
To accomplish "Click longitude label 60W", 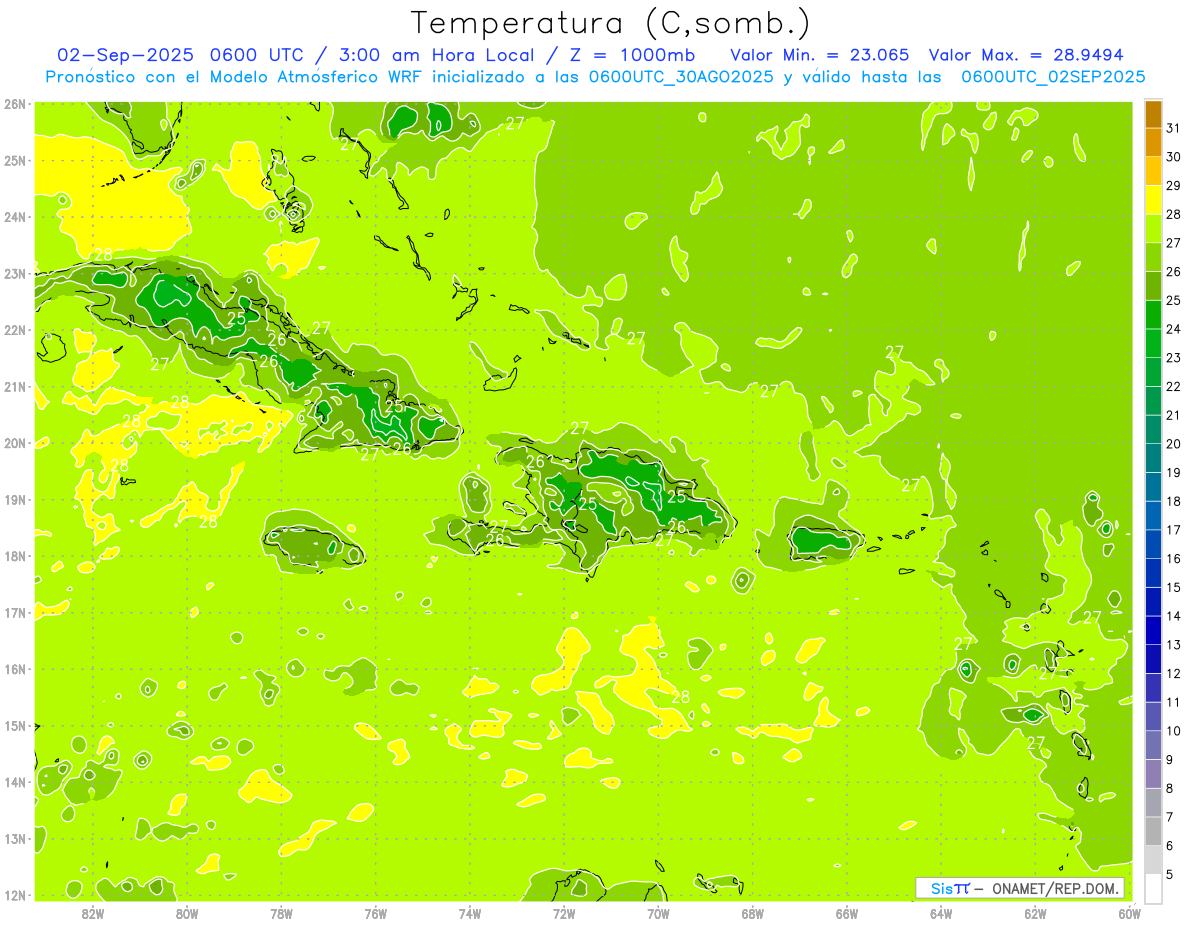I will point(1130,913).
